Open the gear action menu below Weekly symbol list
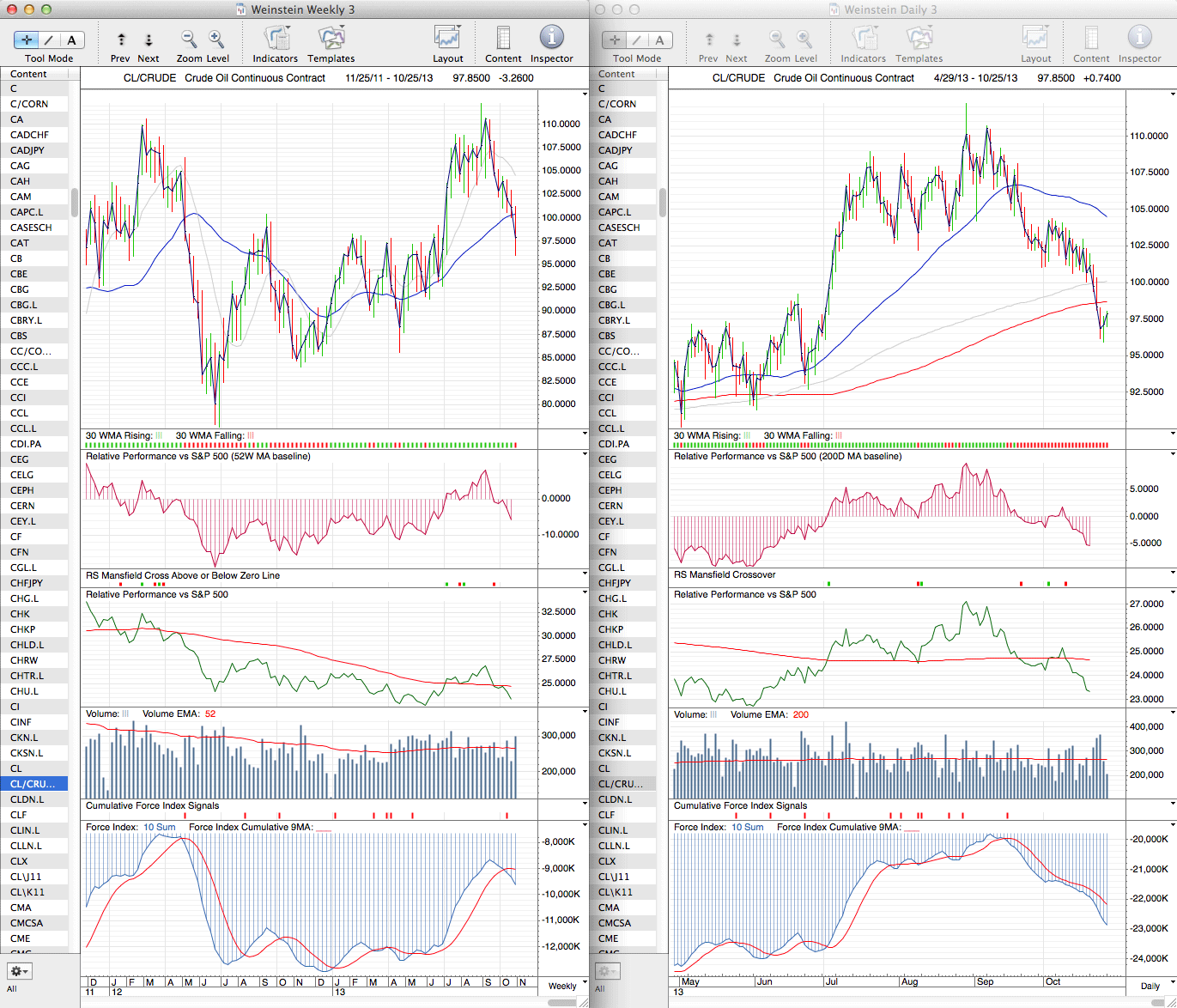 19,971
